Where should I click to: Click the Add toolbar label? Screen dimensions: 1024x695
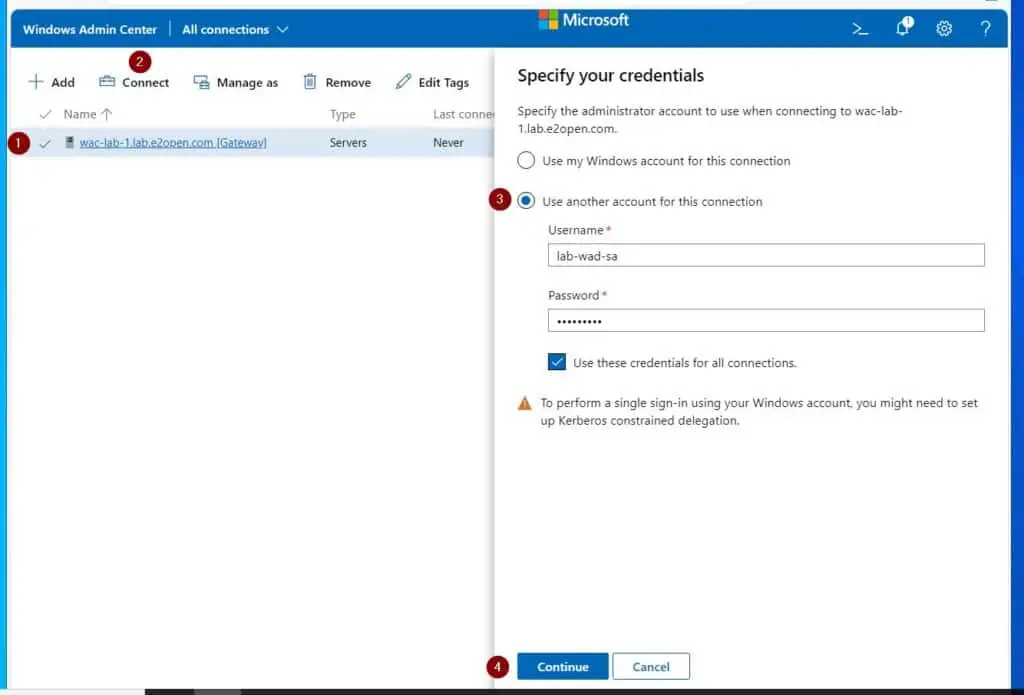[63, 82]
